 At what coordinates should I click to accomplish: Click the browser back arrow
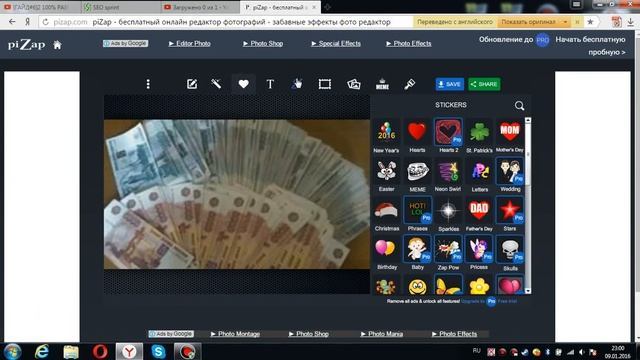(12, 22)
